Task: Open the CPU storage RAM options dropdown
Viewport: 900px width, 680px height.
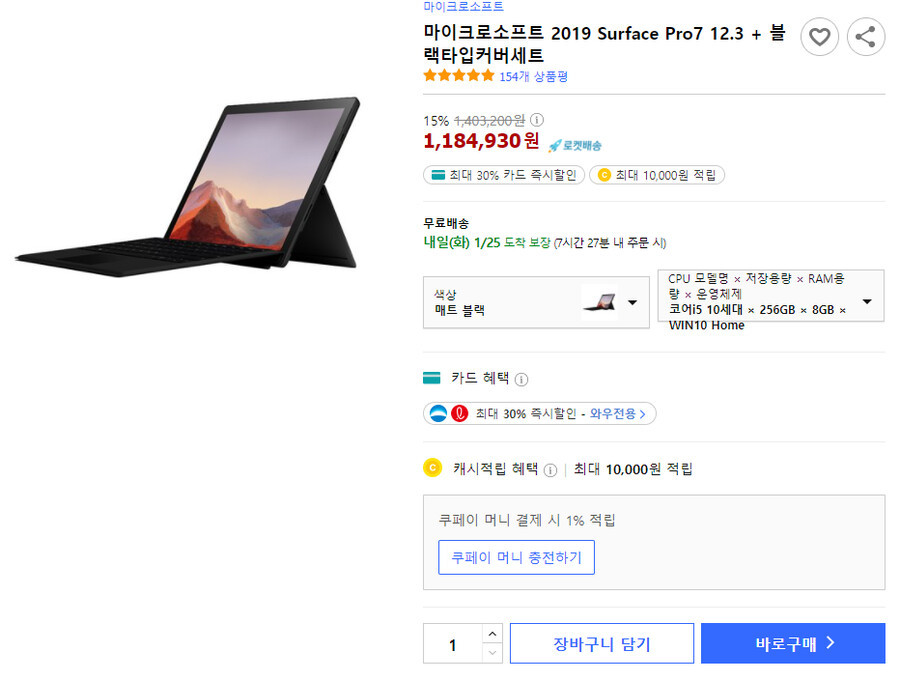Action: click(770, 296)
